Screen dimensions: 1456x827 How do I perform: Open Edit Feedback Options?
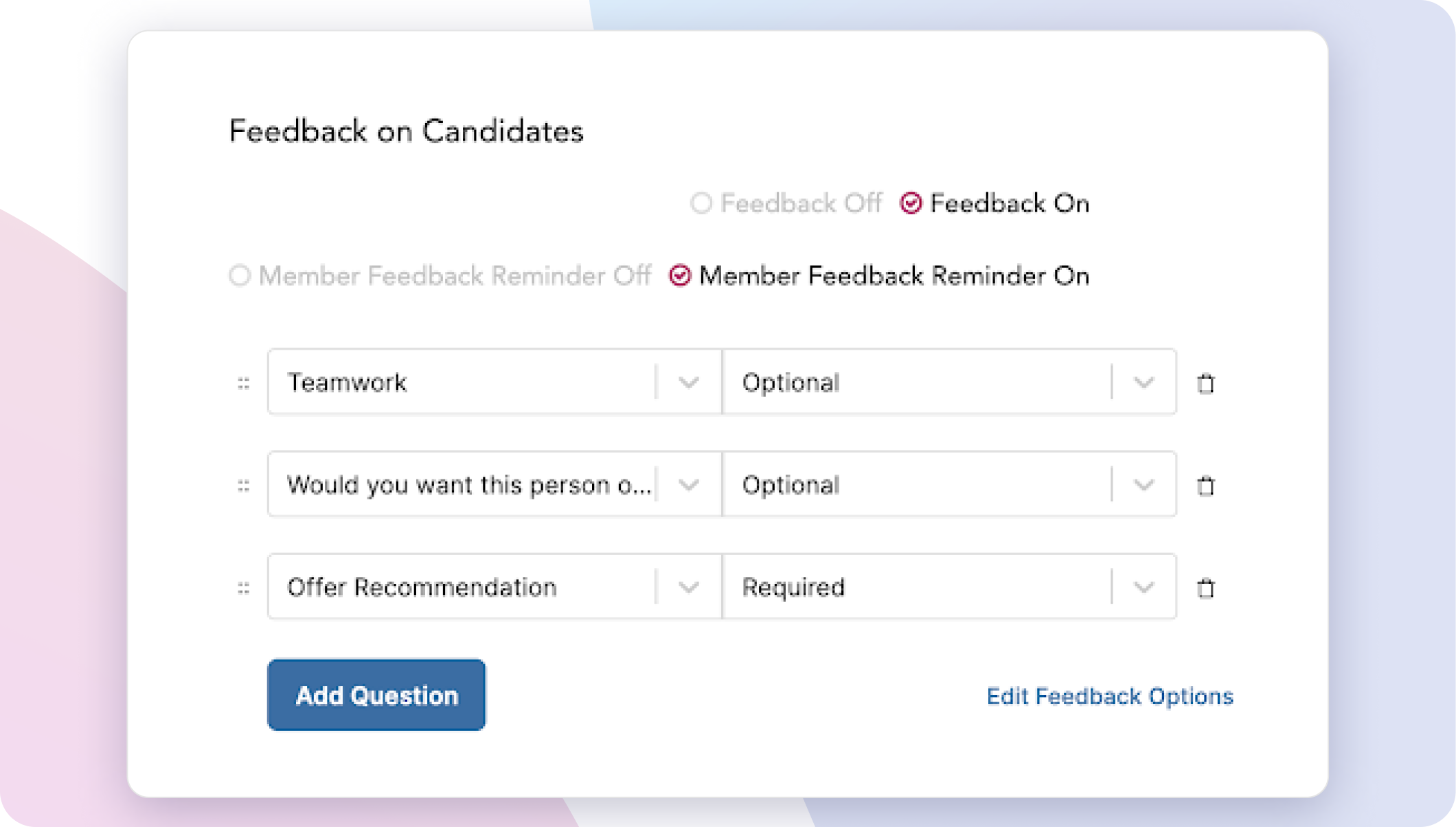pyautogui.click(x=1110, y=696)
